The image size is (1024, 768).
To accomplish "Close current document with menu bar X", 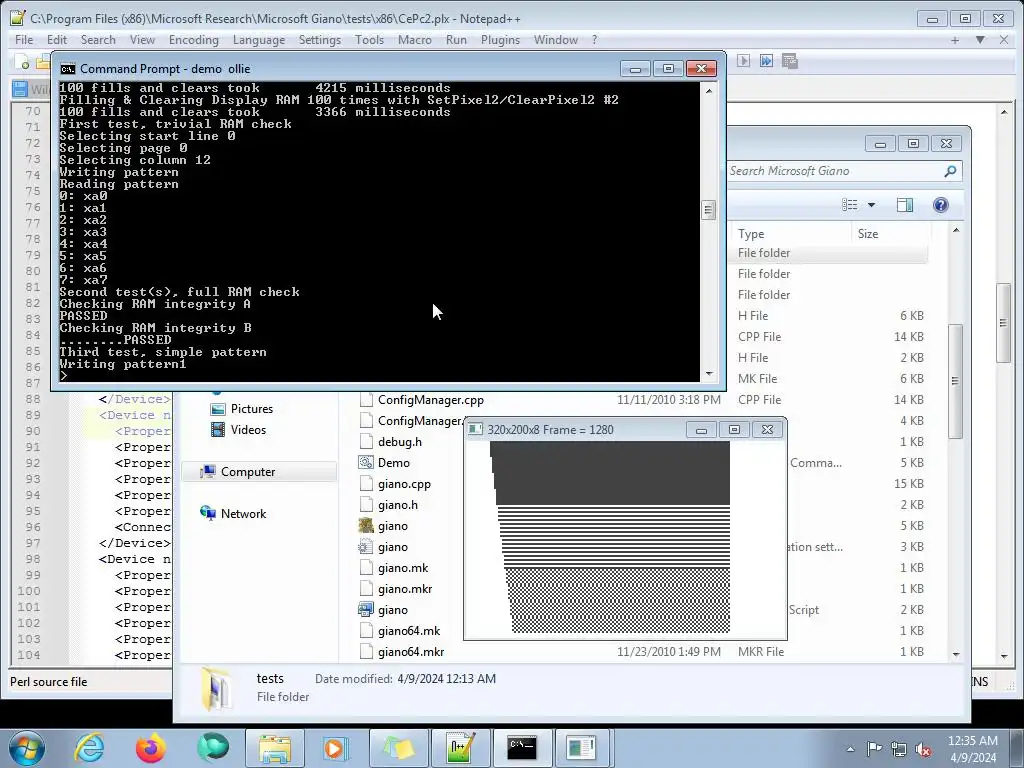I will 1004,40.
